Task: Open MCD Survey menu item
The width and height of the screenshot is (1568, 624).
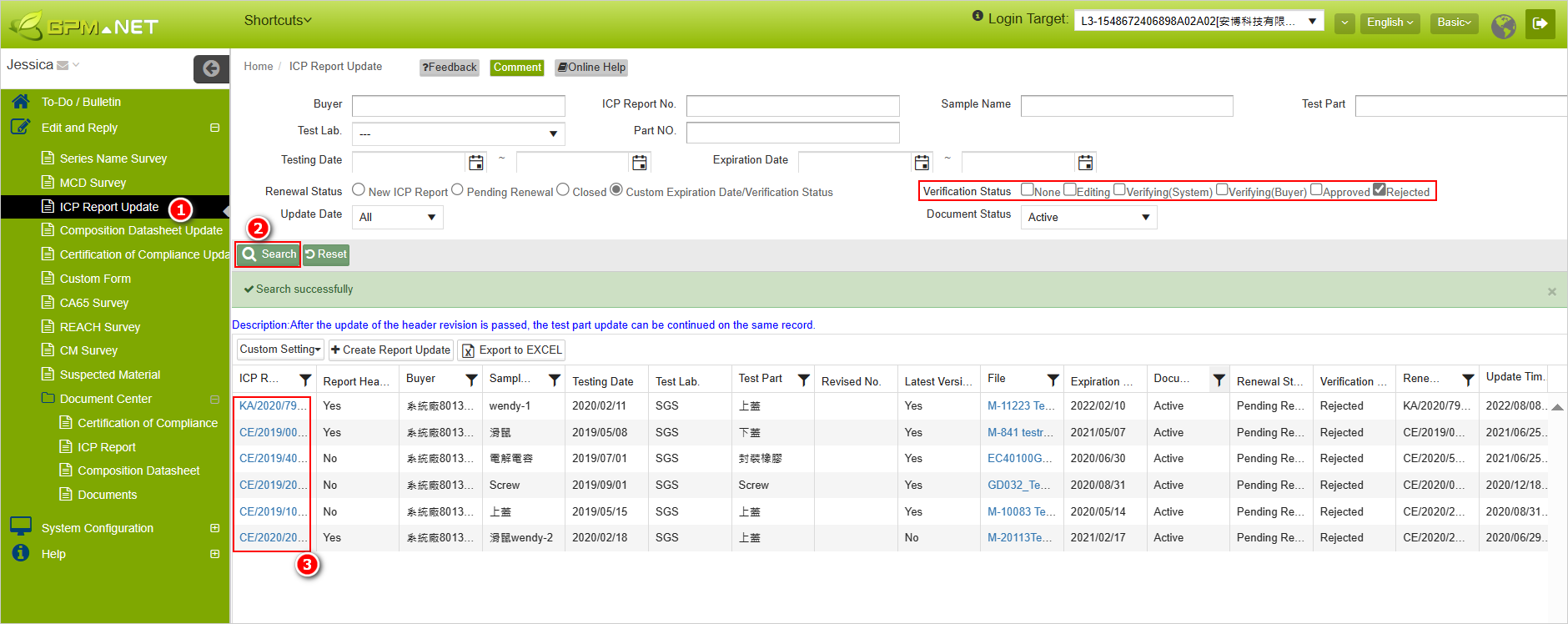Action: click(x=93, y=183)
